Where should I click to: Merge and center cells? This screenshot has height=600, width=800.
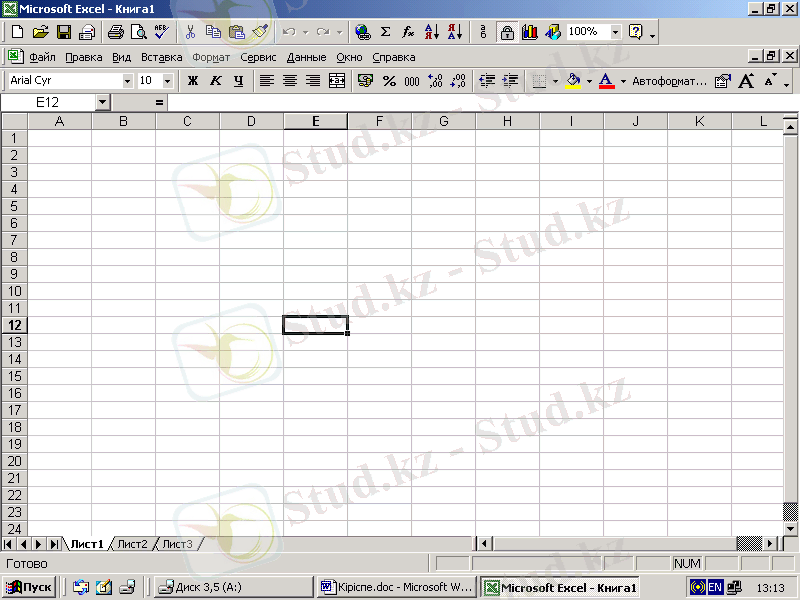337,81
